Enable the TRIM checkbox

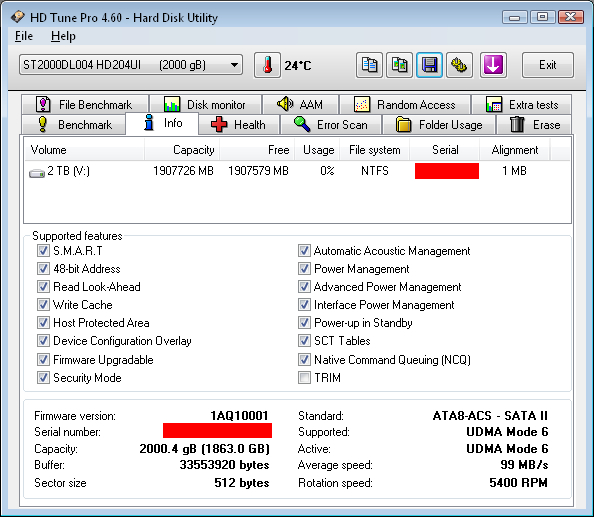tap(304, 378)
